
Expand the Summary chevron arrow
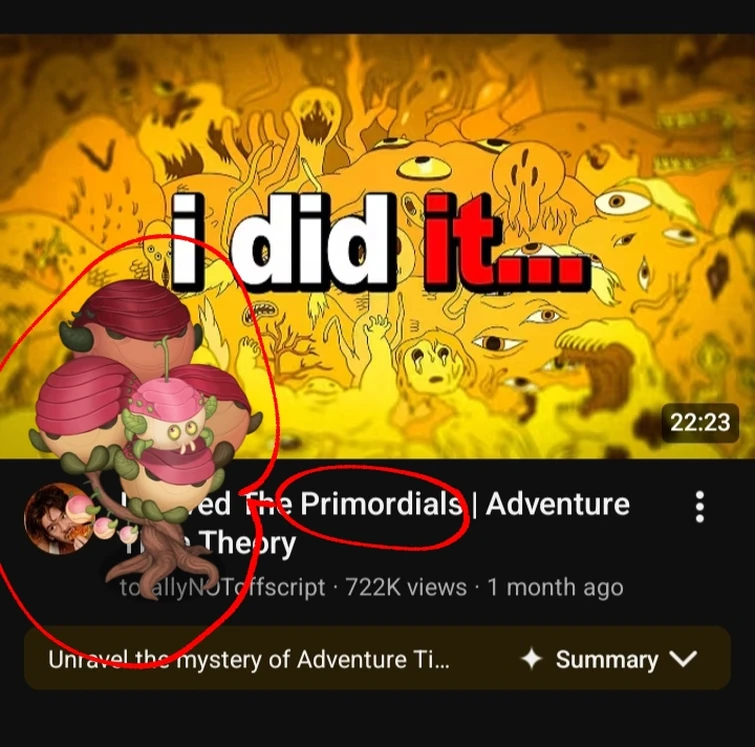tap(683, 658)
